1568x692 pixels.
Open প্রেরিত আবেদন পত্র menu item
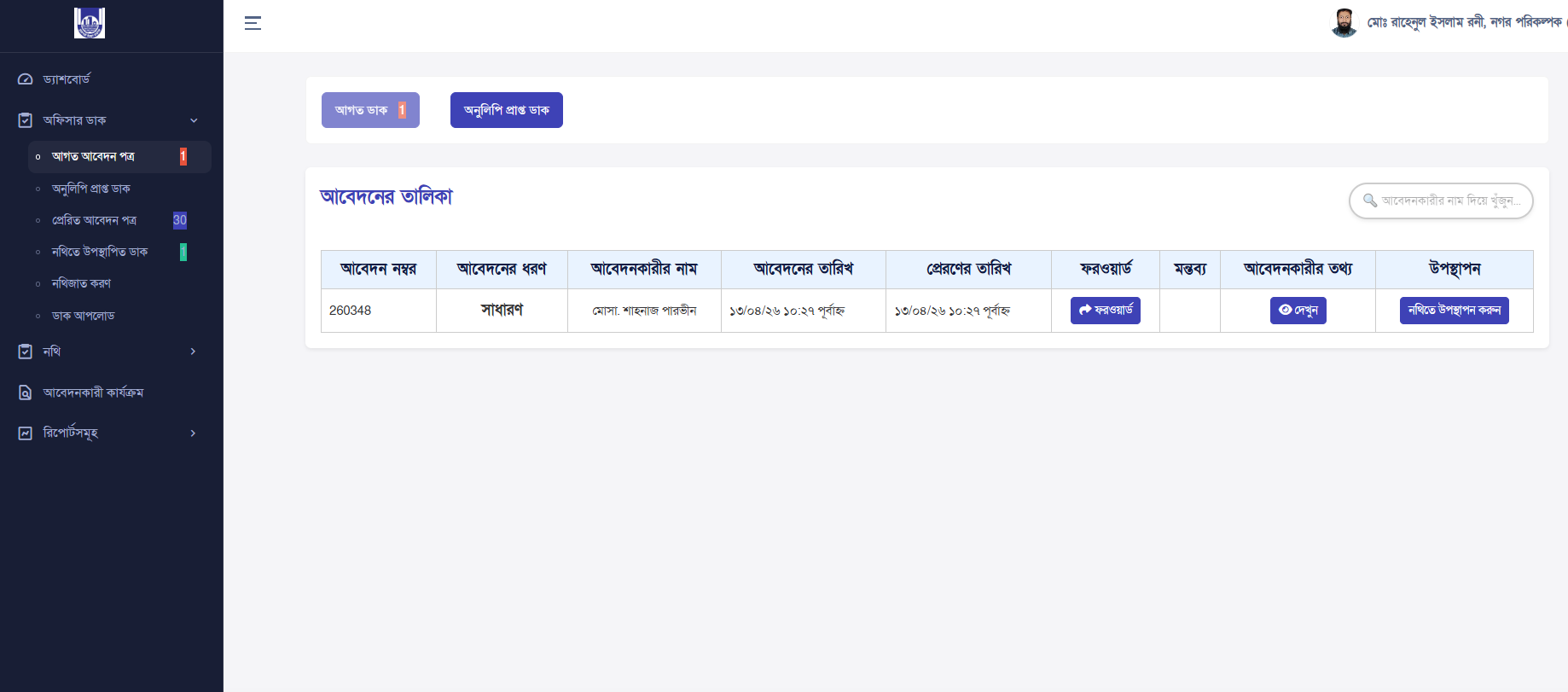(x=94, y=220)
